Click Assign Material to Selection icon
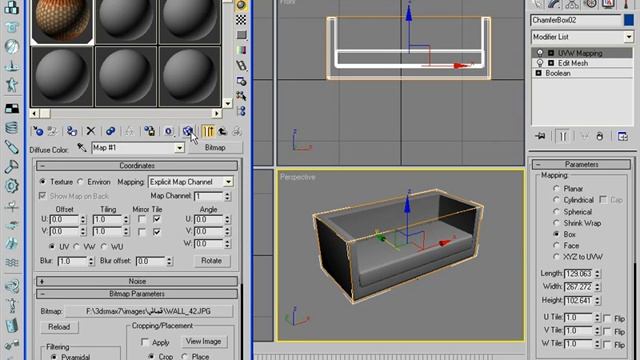 pos(72,131)
